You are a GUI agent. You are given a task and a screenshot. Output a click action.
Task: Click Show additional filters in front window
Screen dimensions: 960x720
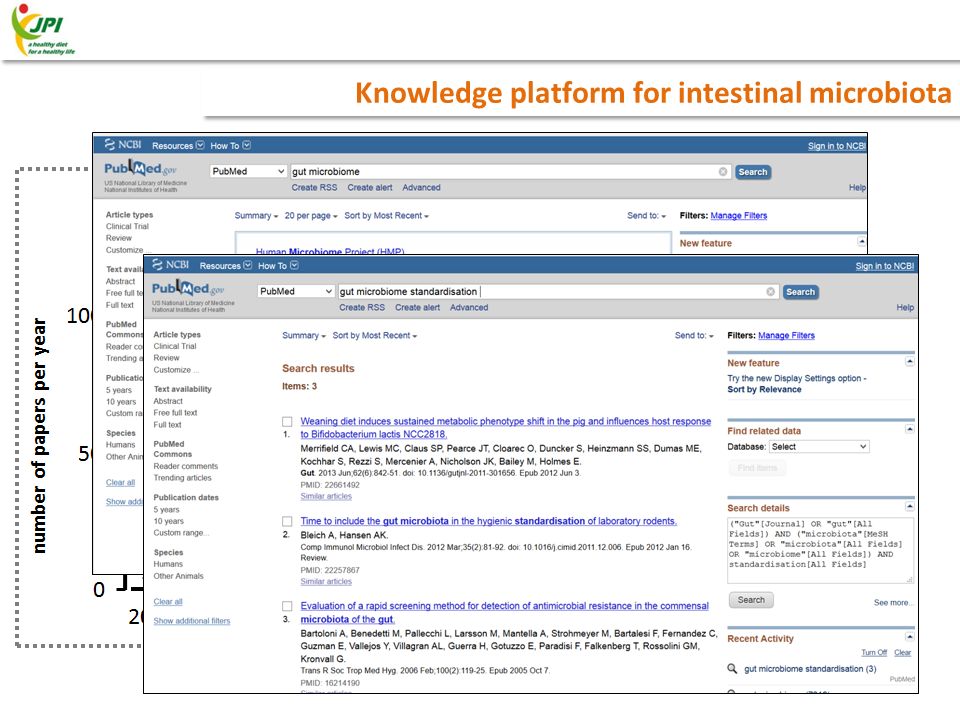[192, 621]
